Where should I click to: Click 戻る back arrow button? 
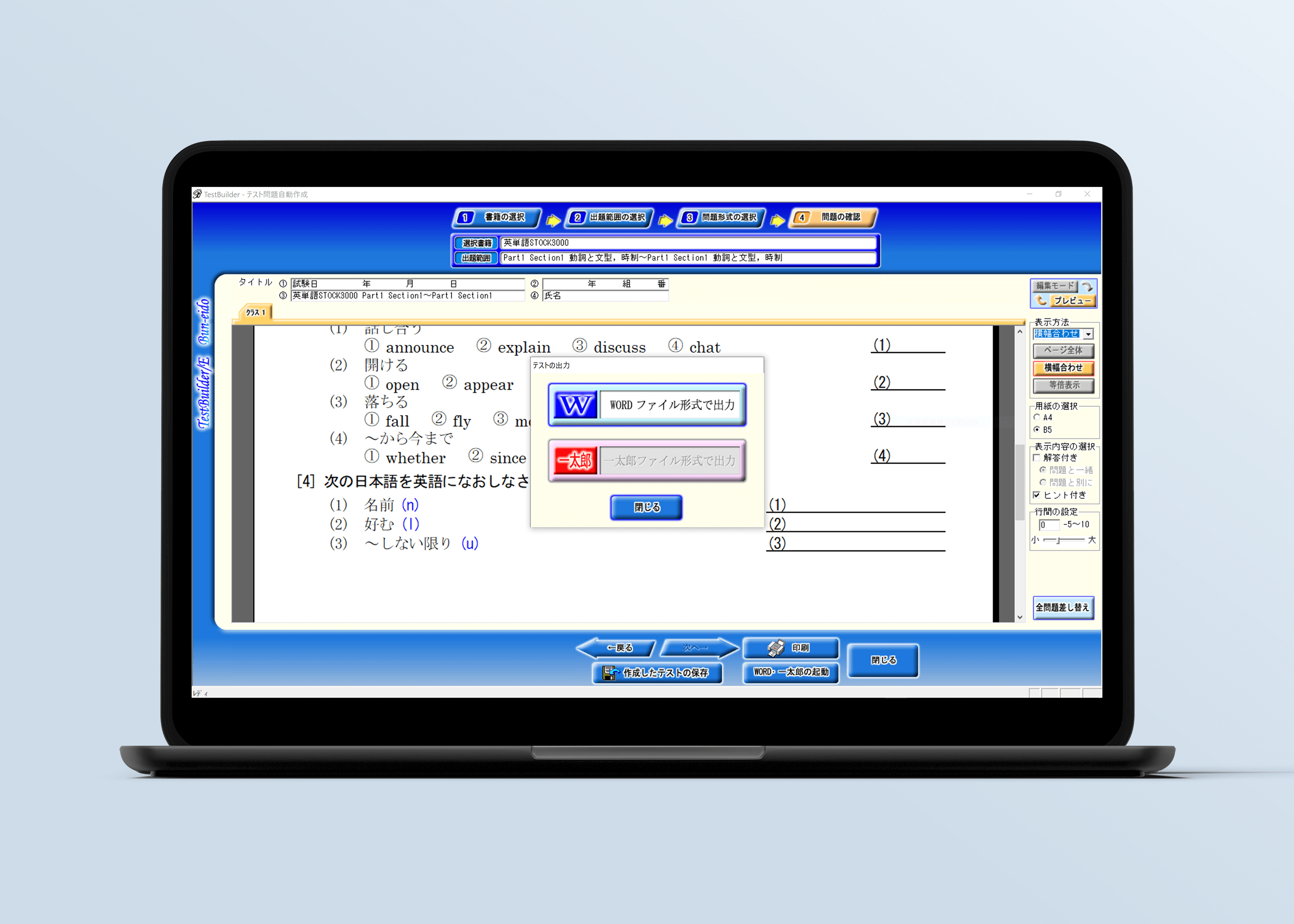[616, 648]
